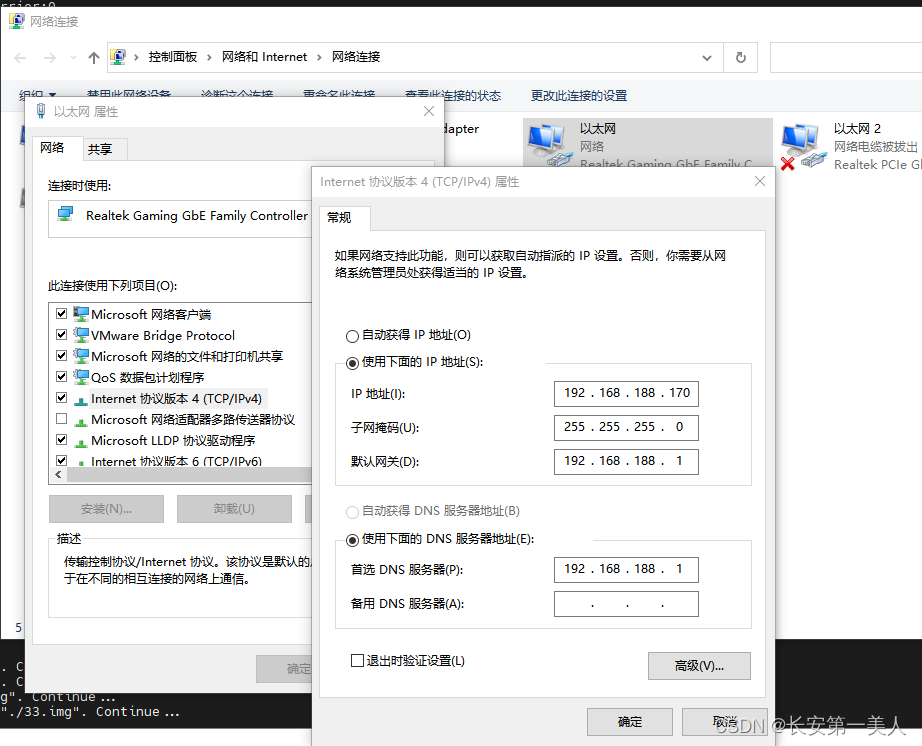Select VMware Bridge Protocol list entry

pyautogui.click(x=163, y=335)
